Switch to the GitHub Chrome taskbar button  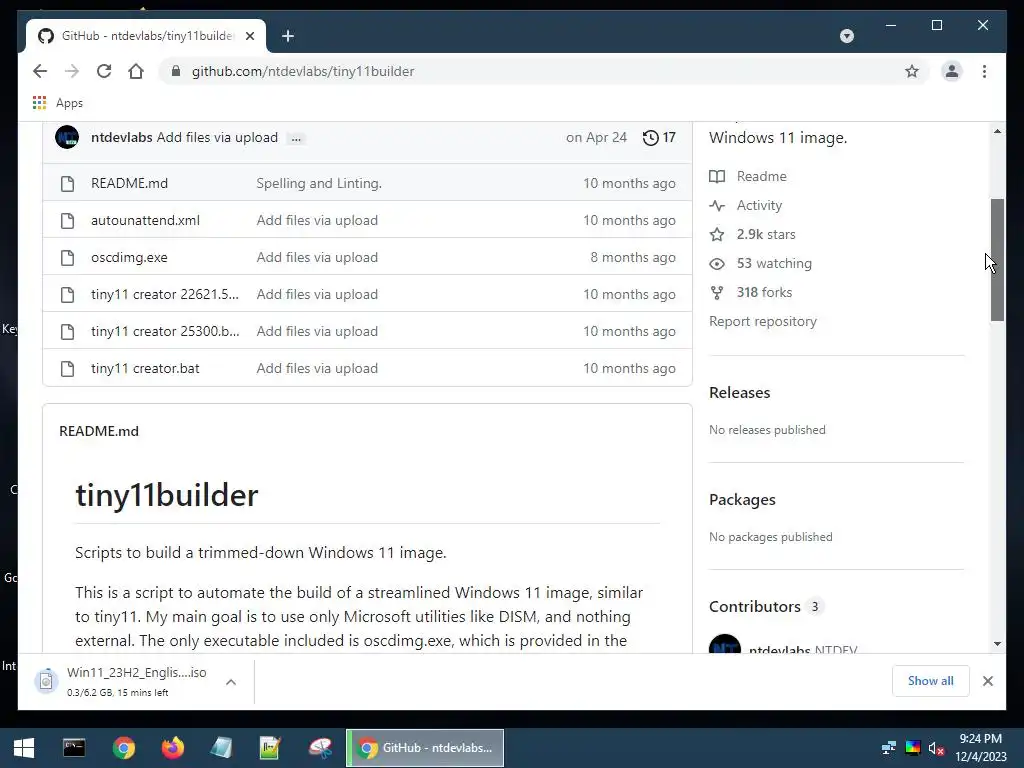425,748
